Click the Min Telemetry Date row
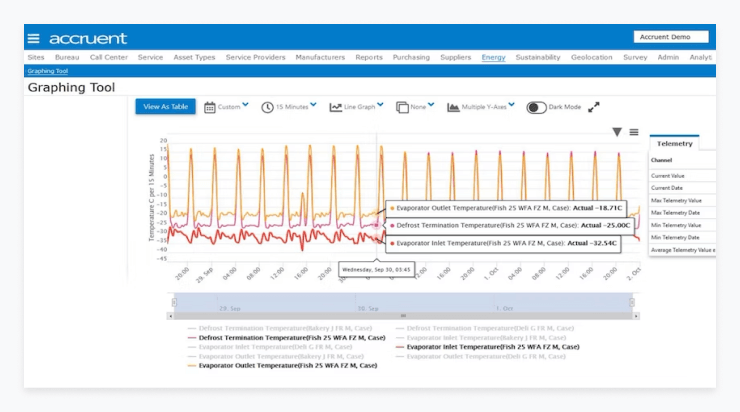 [x=682, y=237]
